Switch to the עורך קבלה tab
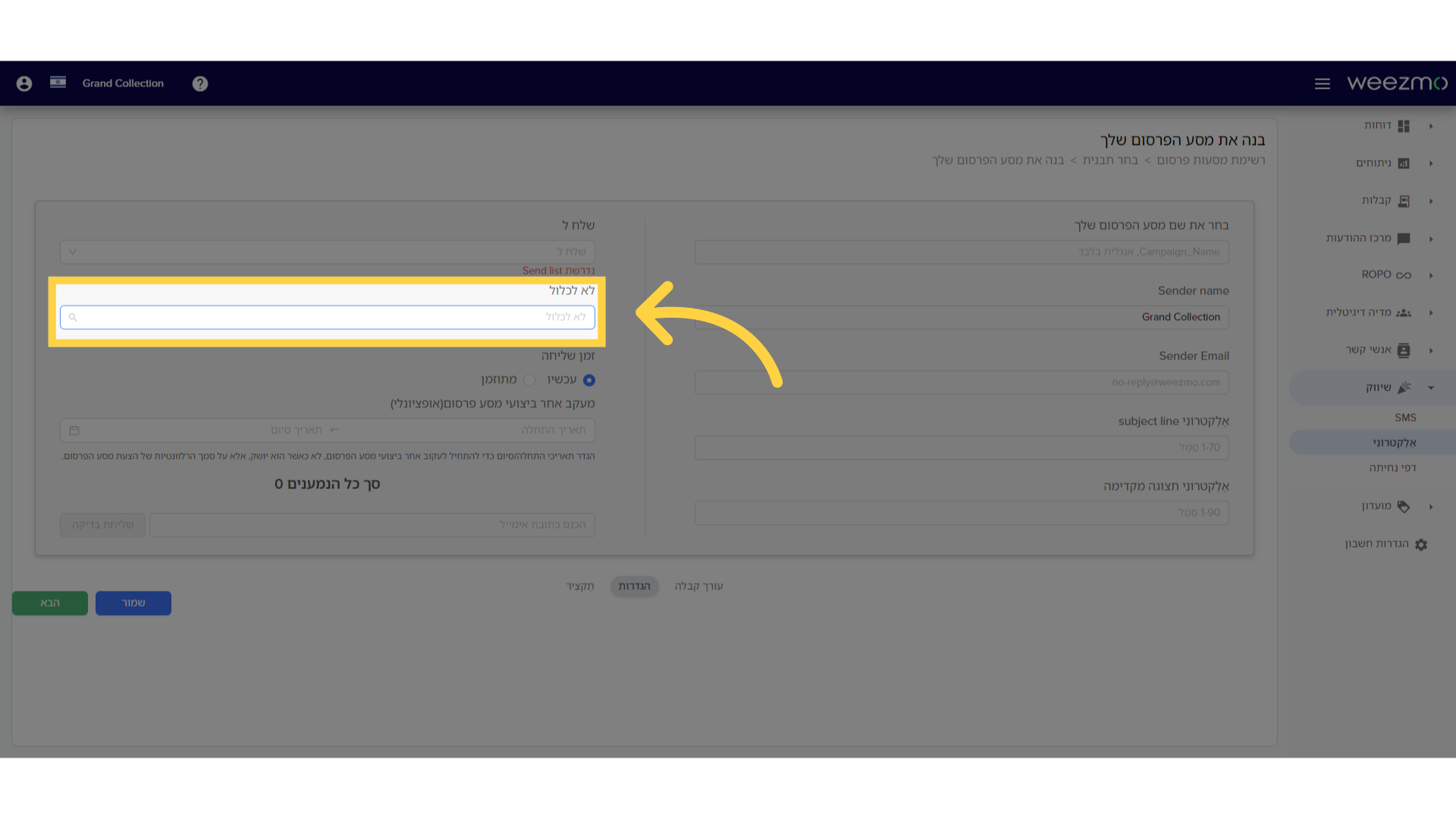Image resolution: width=1456 pixels, height=819 pixels. coord(698,586)
